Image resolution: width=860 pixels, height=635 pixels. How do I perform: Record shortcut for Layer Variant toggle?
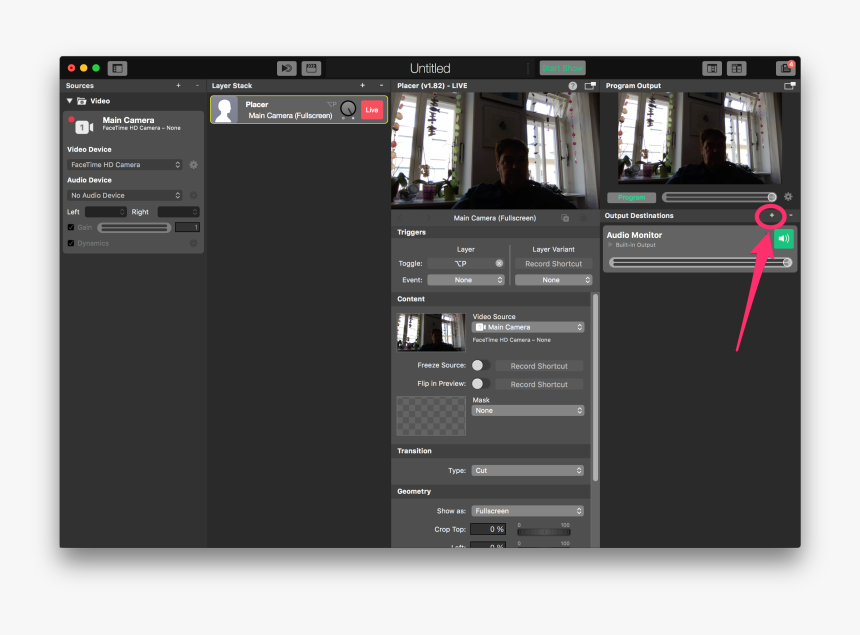553,264
